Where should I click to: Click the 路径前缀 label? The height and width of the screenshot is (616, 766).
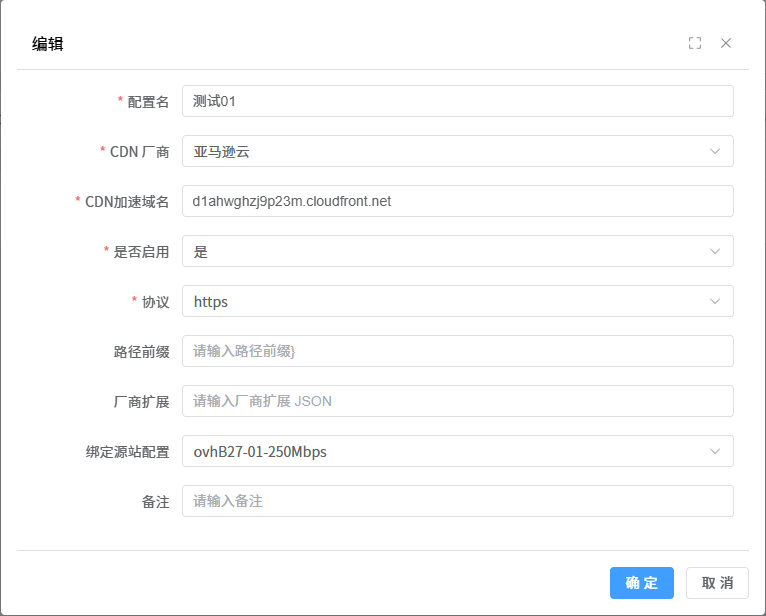(141, 352)
